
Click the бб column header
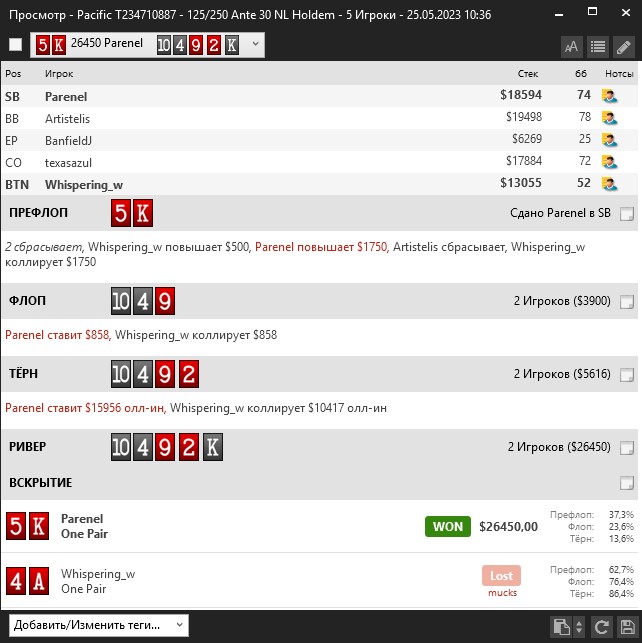[581, 74]
